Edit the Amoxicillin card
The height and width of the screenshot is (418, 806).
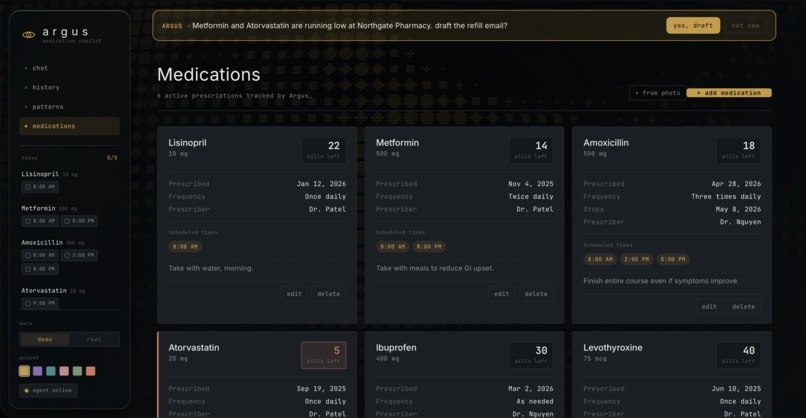click(x=709, y=306)
